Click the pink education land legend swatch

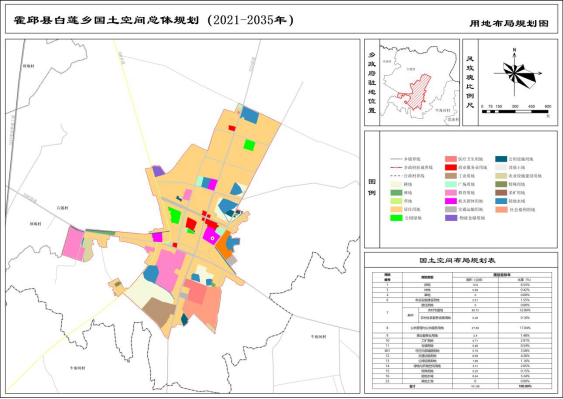coord(451,193)
